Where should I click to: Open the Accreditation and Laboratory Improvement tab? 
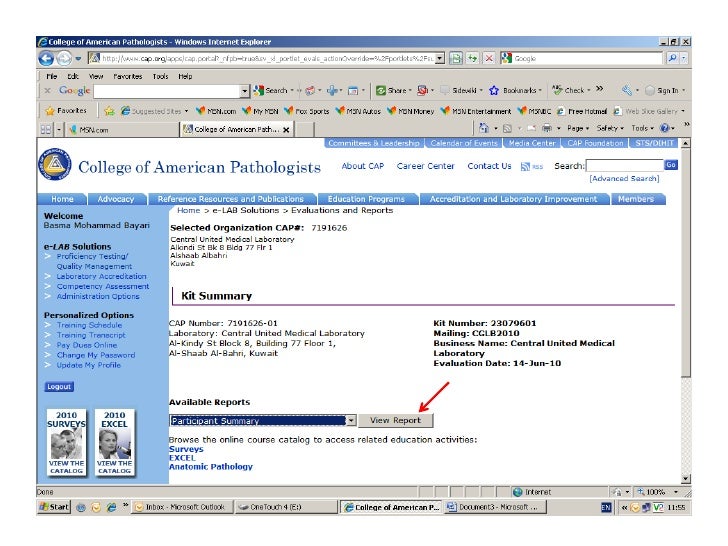513,199
